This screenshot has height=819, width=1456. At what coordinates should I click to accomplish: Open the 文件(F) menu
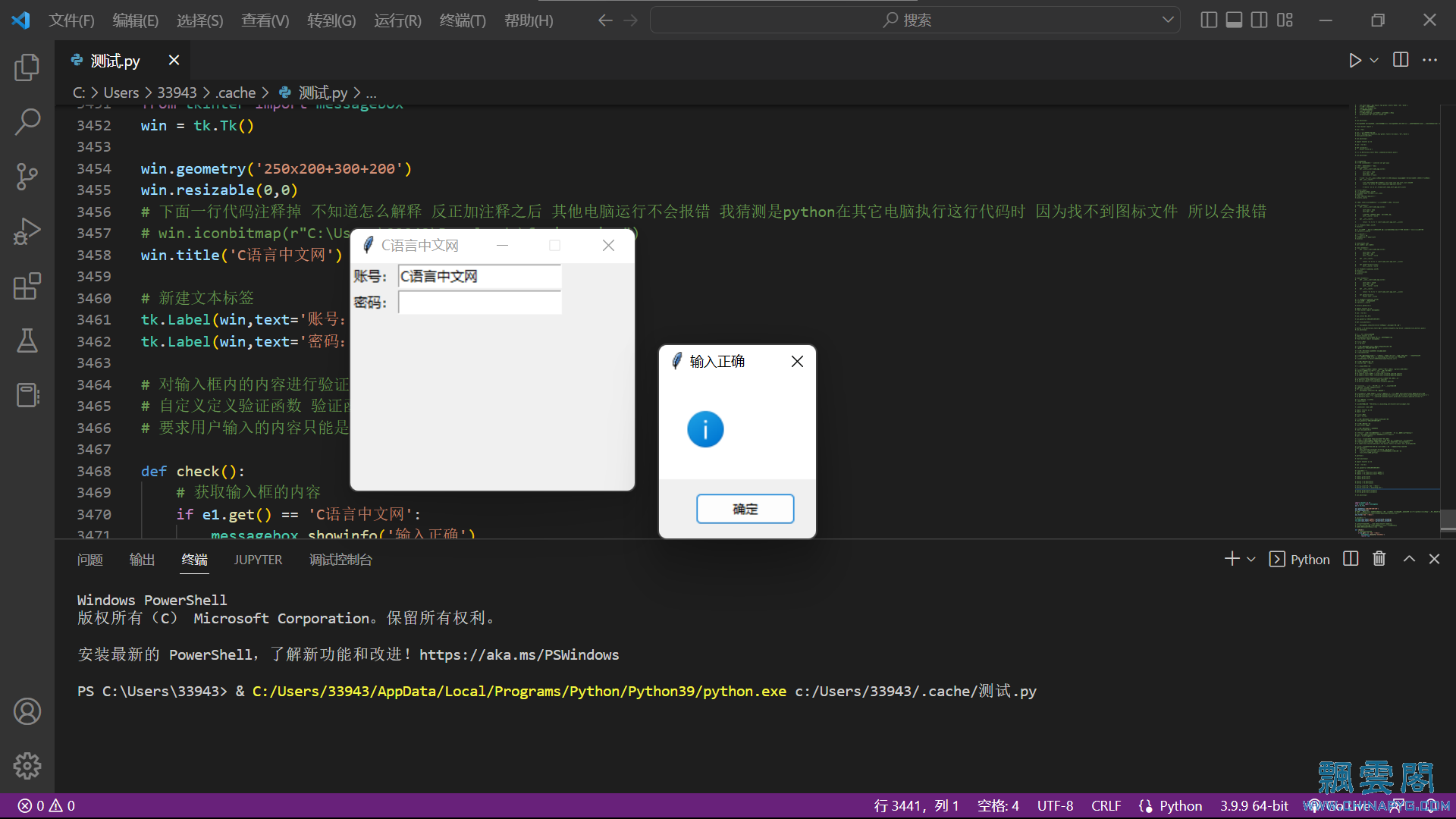coord(71,20)
